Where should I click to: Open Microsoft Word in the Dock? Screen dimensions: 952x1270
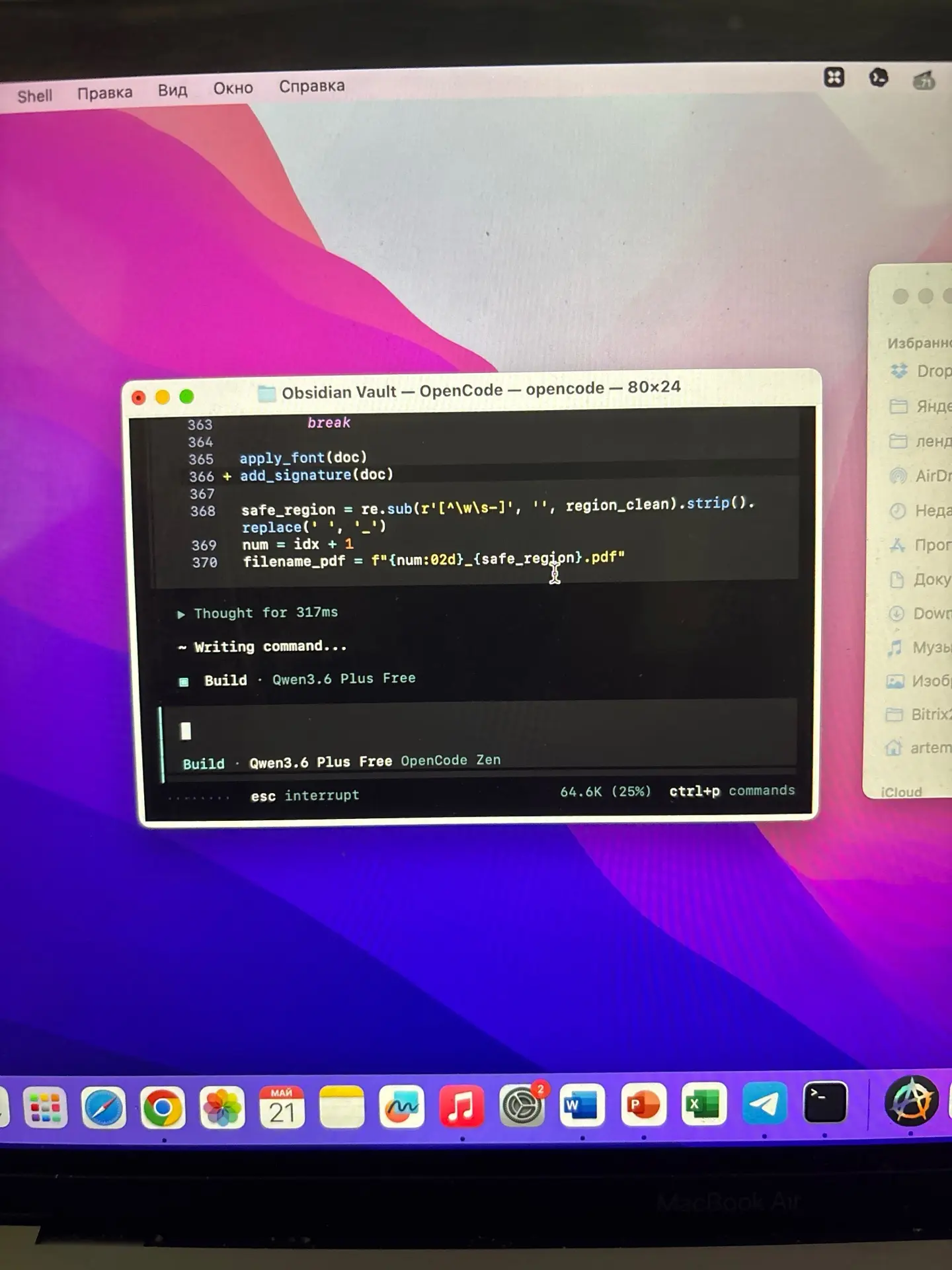(582, 1105)
